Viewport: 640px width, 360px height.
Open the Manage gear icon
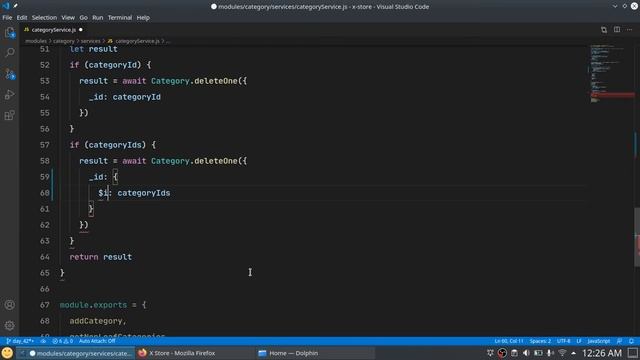click(x=10, y=325)
